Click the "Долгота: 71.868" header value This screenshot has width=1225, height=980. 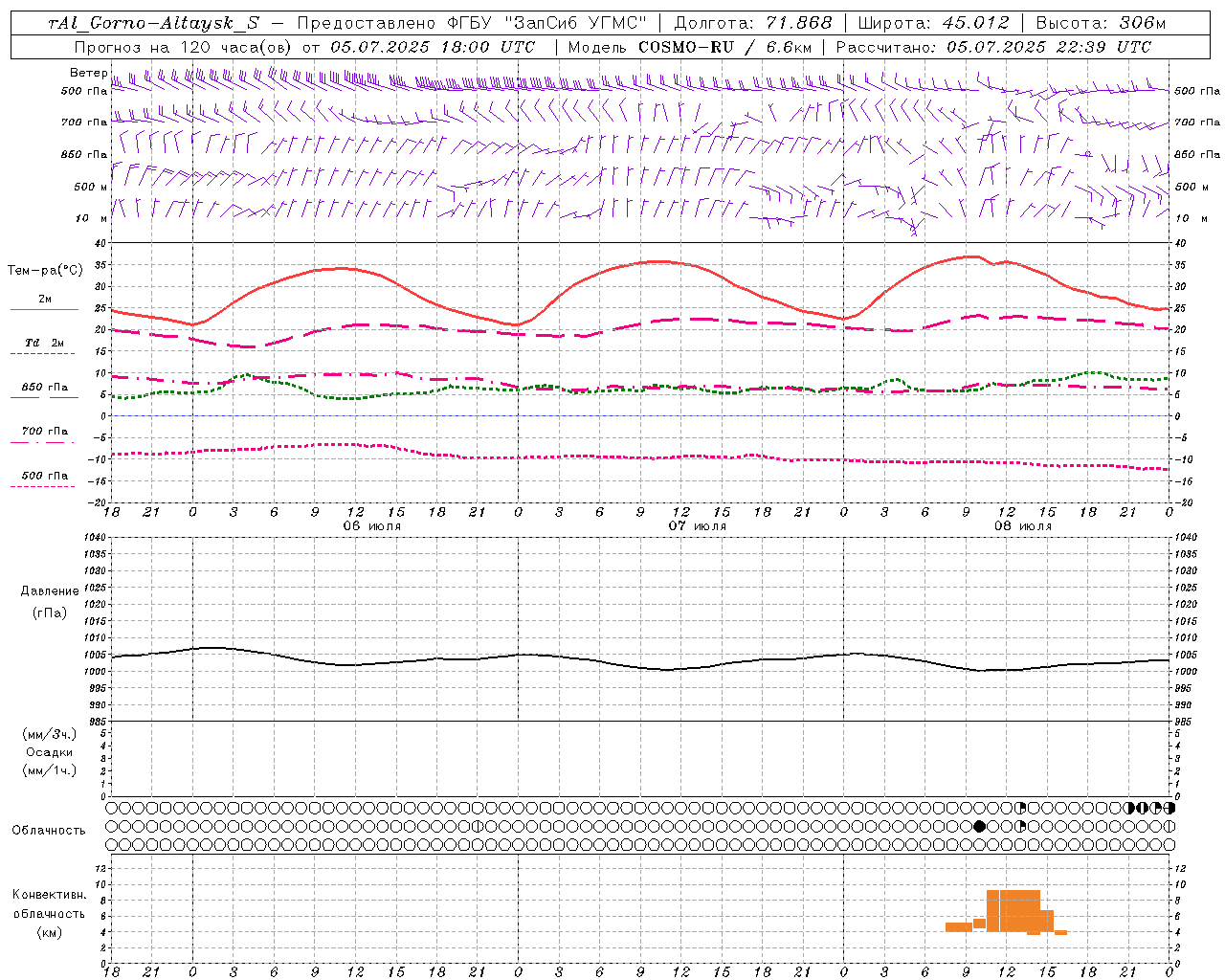click(x=753, y=23)
